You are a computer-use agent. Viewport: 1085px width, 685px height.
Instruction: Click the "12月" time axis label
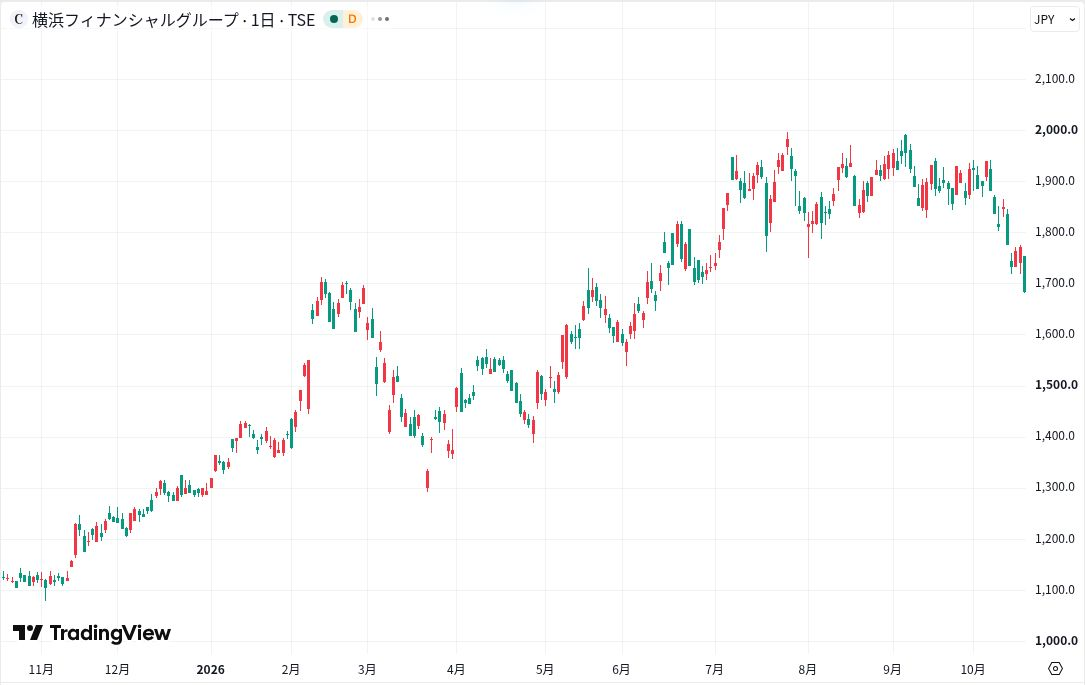[118, 670]
